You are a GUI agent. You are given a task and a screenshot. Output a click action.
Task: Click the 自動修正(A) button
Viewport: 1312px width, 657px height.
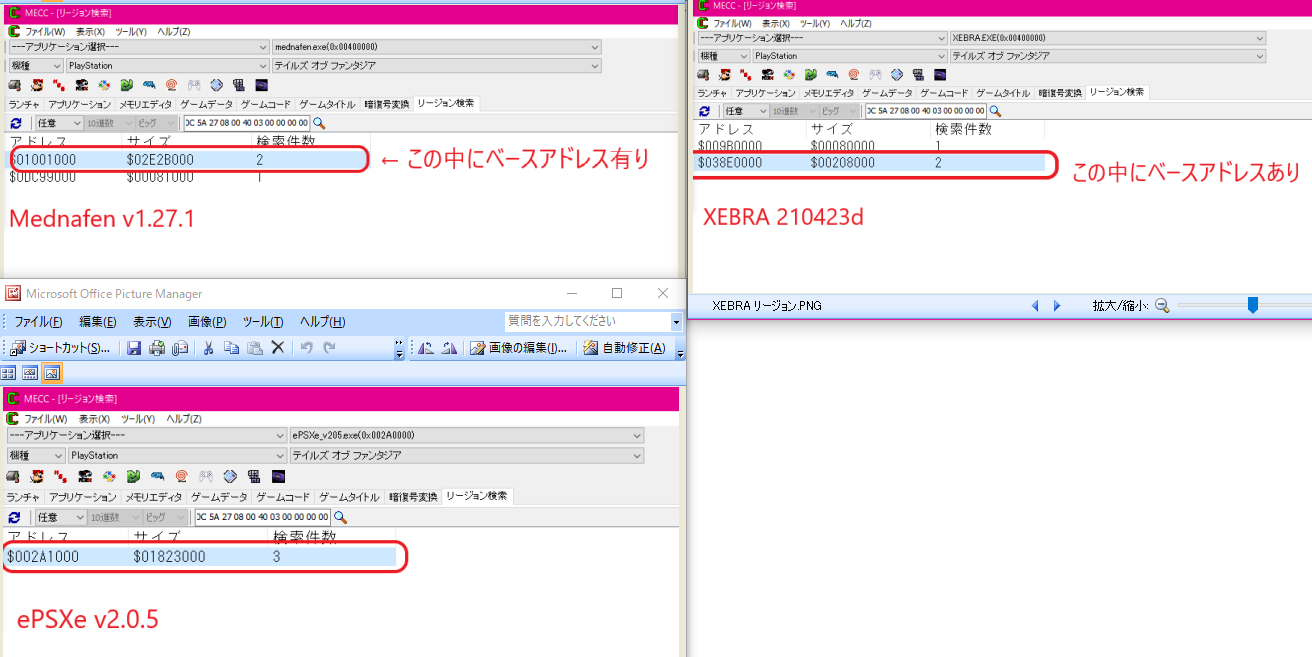(626, 348)
